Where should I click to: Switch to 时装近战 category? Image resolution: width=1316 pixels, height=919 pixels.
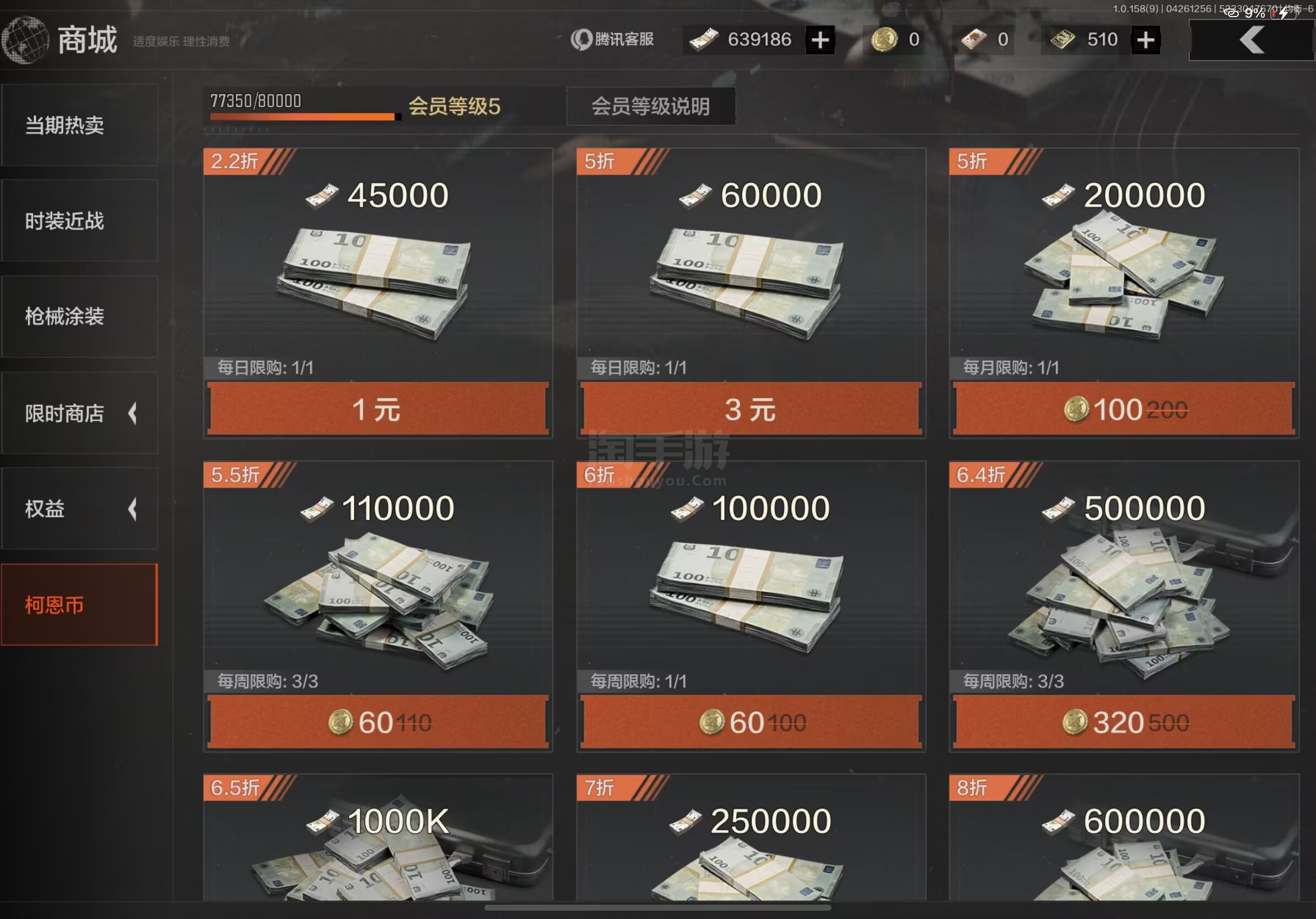point(79,220)
